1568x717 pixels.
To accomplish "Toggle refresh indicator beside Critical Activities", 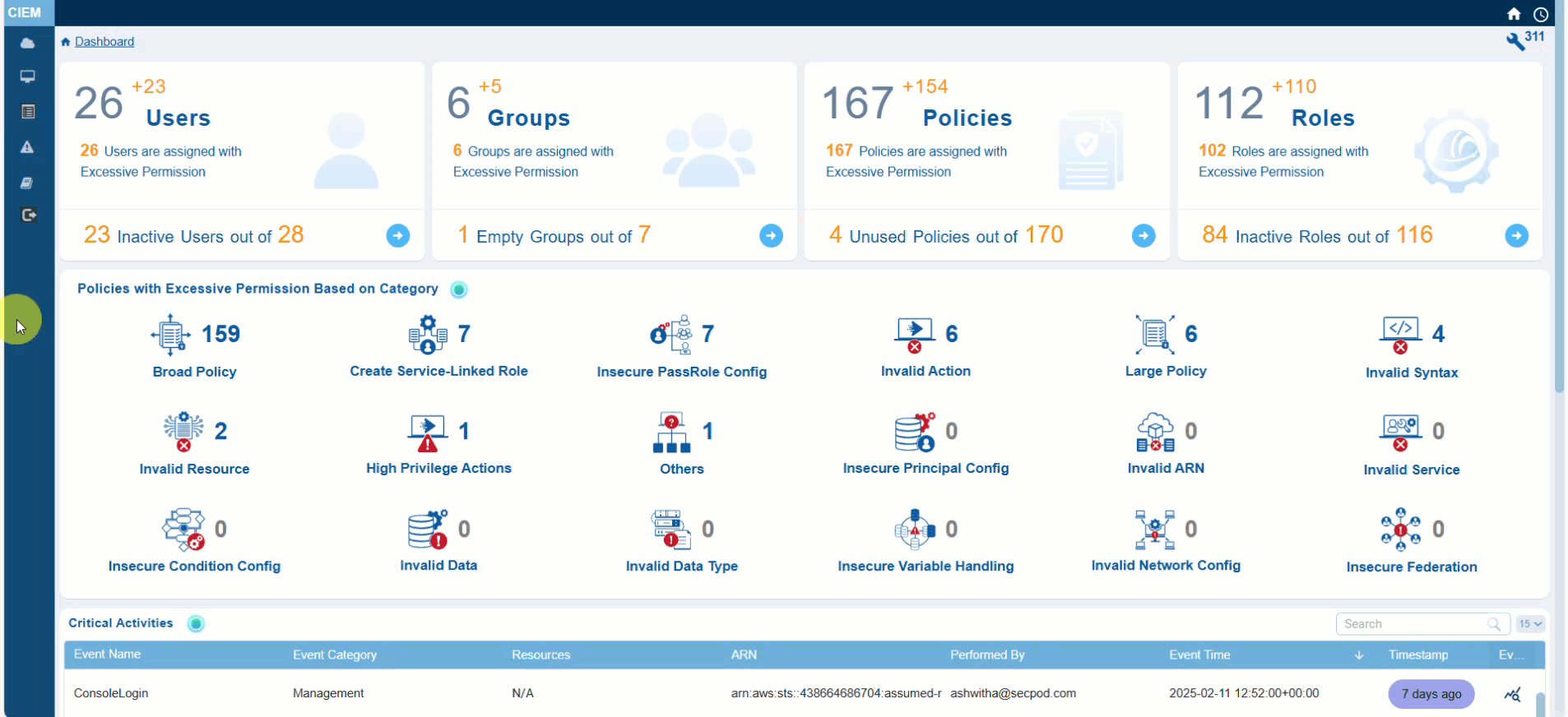I will coord(196,624).
